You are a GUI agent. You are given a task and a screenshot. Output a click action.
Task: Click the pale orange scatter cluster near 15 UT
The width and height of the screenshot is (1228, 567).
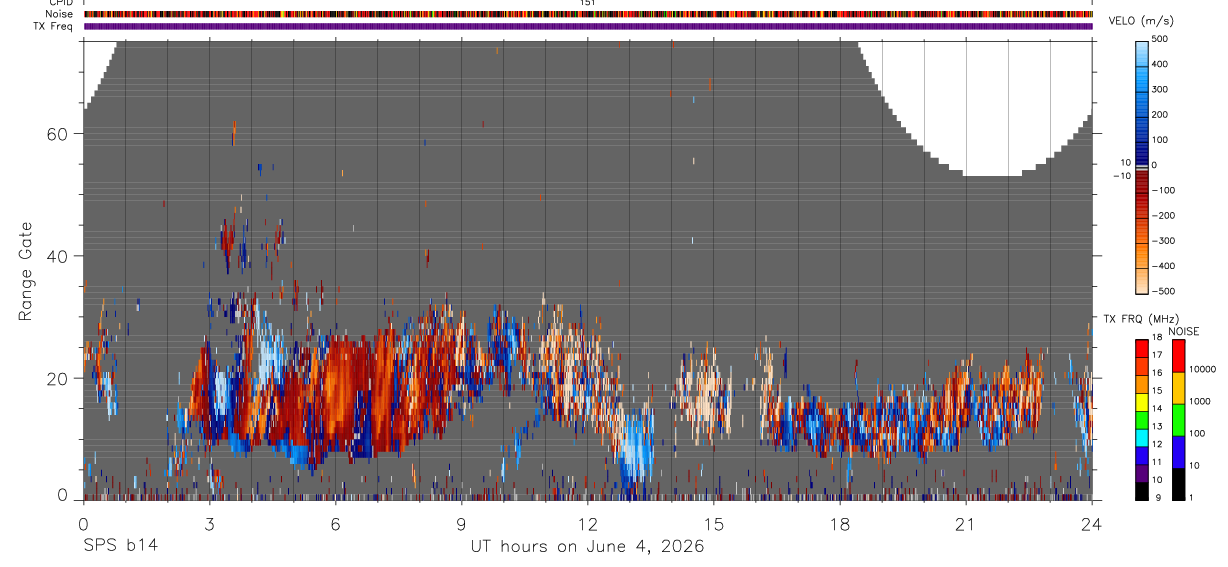click(703, 392)
